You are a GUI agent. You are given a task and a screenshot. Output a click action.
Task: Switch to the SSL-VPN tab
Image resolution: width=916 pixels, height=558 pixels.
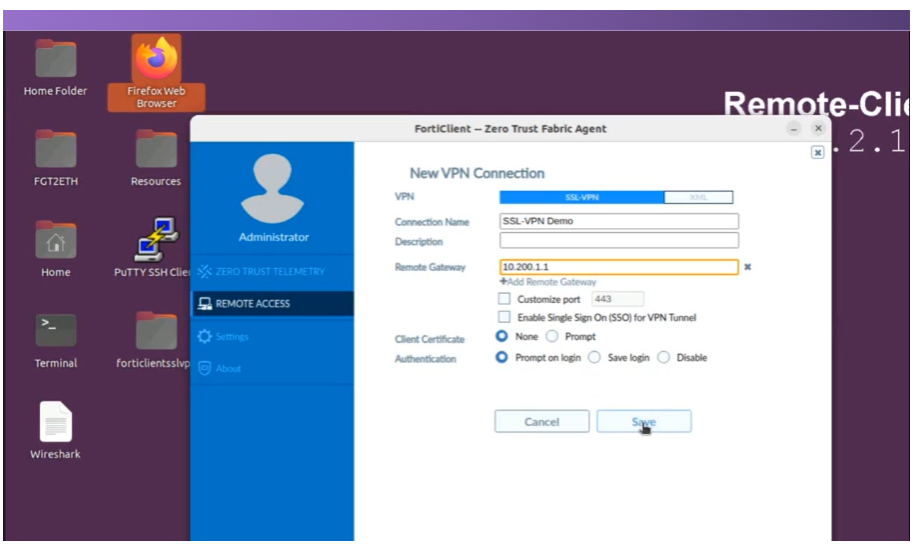click(x=582, y=197)
